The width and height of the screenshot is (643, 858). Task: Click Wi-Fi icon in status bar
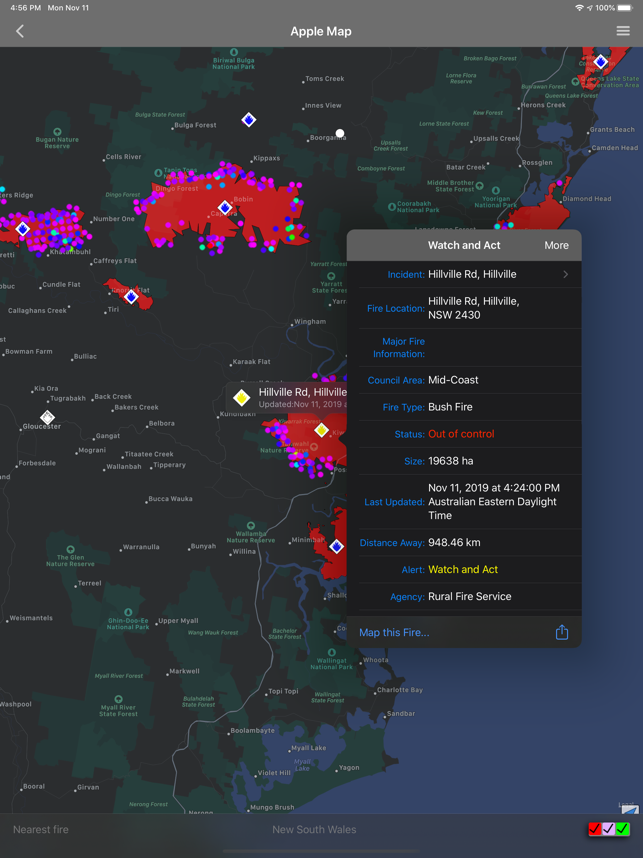[x=579, y=8]
